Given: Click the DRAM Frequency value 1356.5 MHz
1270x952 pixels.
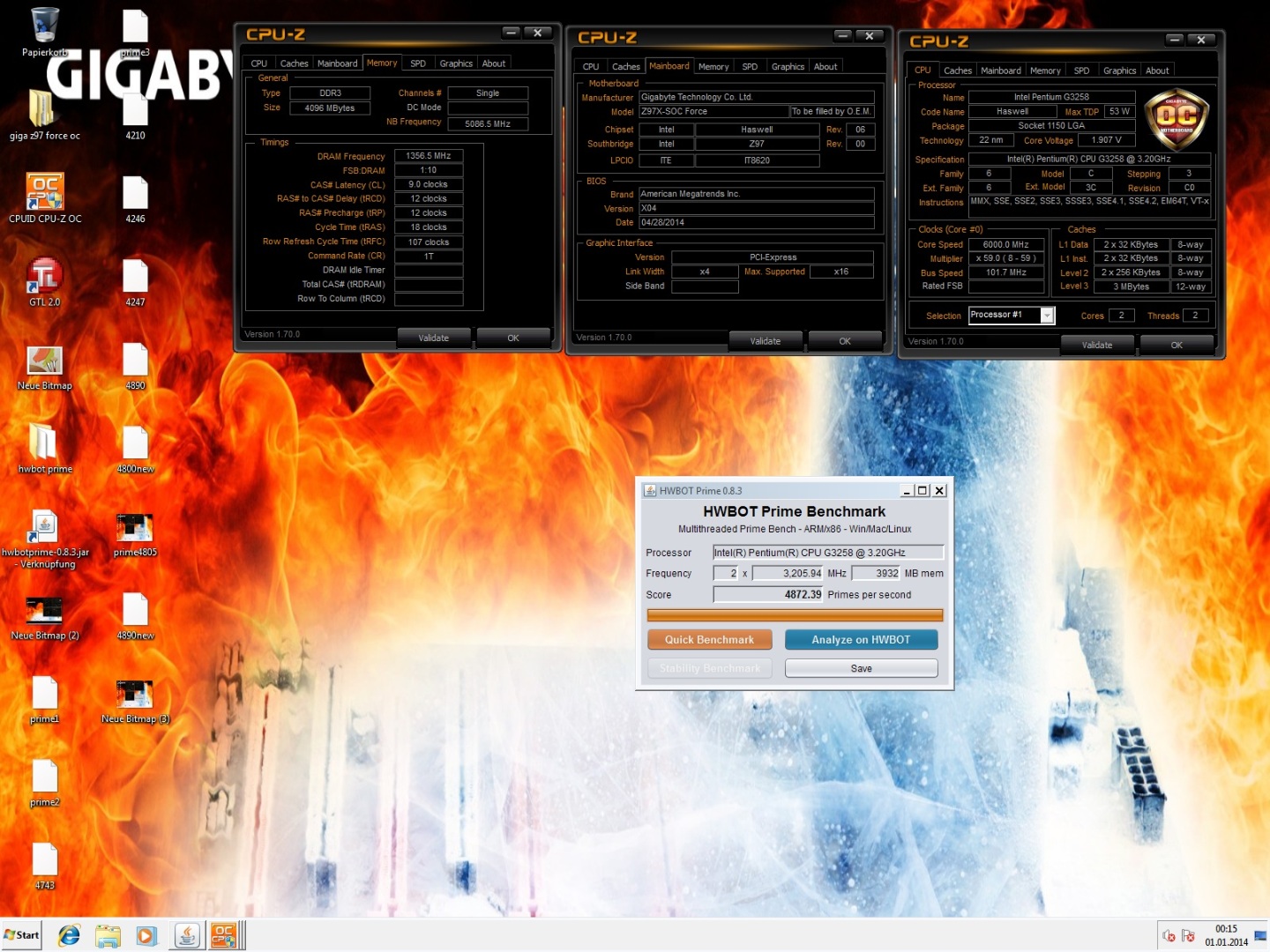Looking at the screenshot, I should [x=429, y=156].
